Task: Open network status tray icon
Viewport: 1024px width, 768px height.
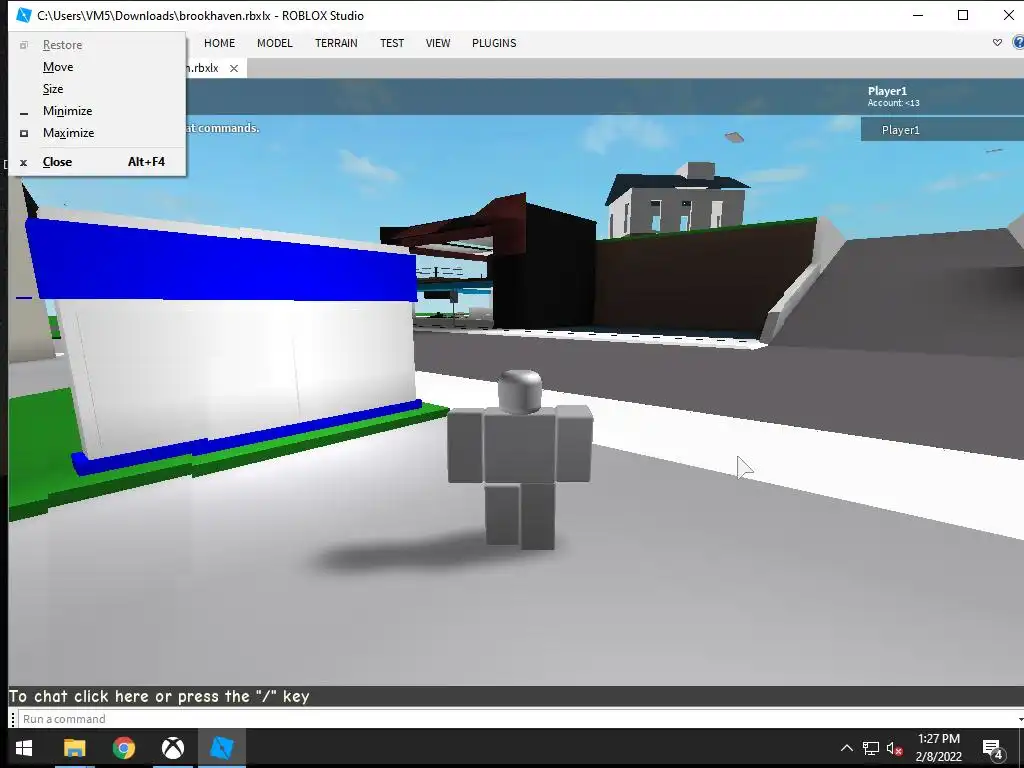Action: 871,748
